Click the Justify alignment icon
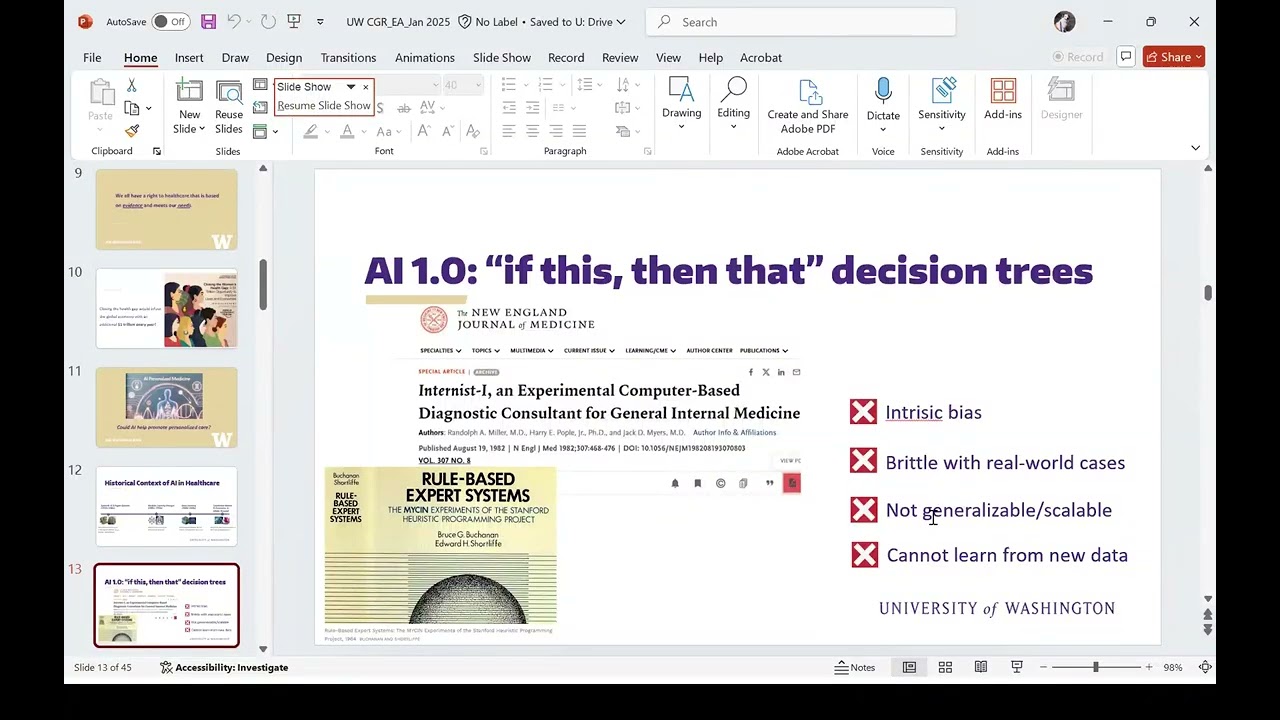1280x720 pixels. [580, 131]
